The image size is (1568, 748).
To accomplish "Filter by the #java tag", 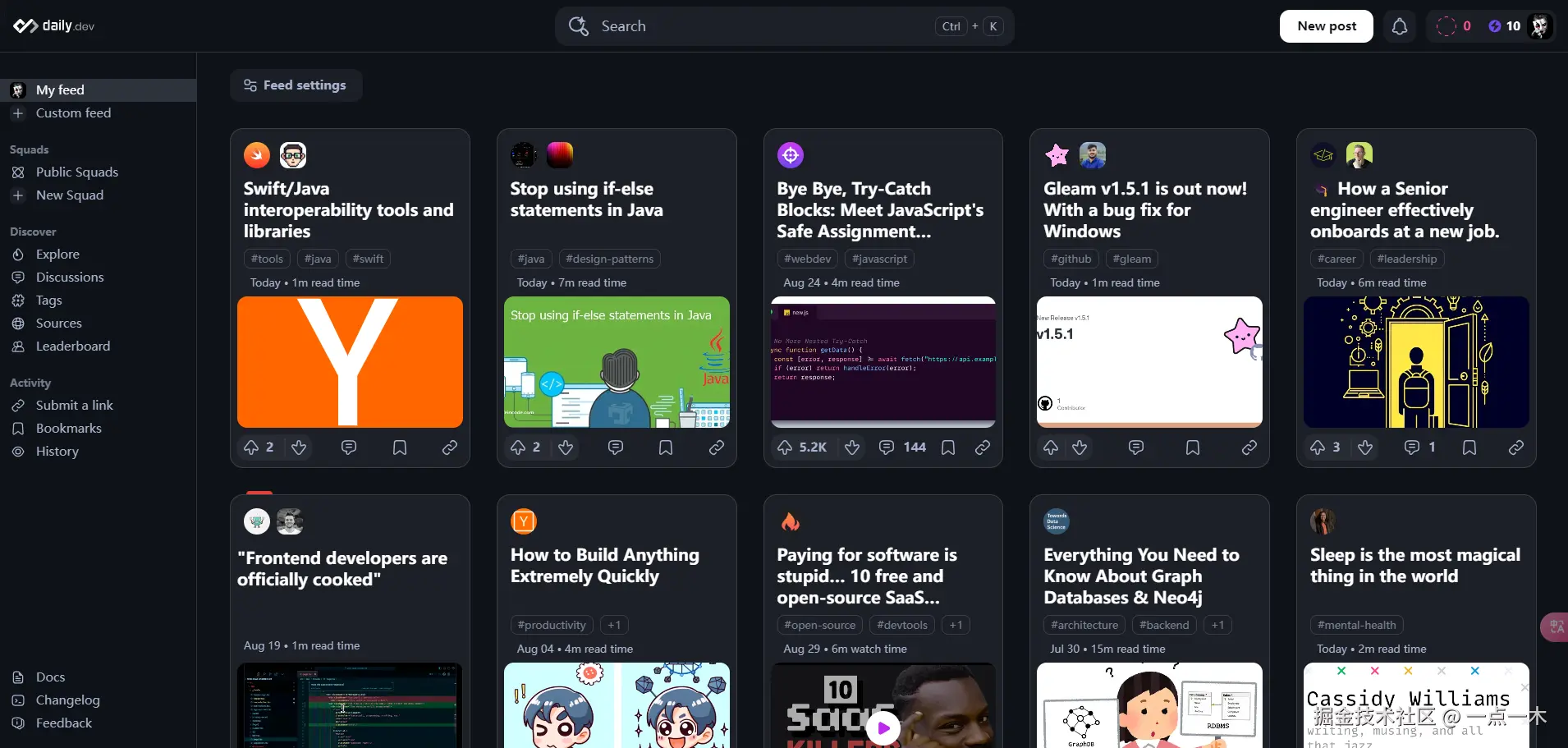I will tap(317, 259).
